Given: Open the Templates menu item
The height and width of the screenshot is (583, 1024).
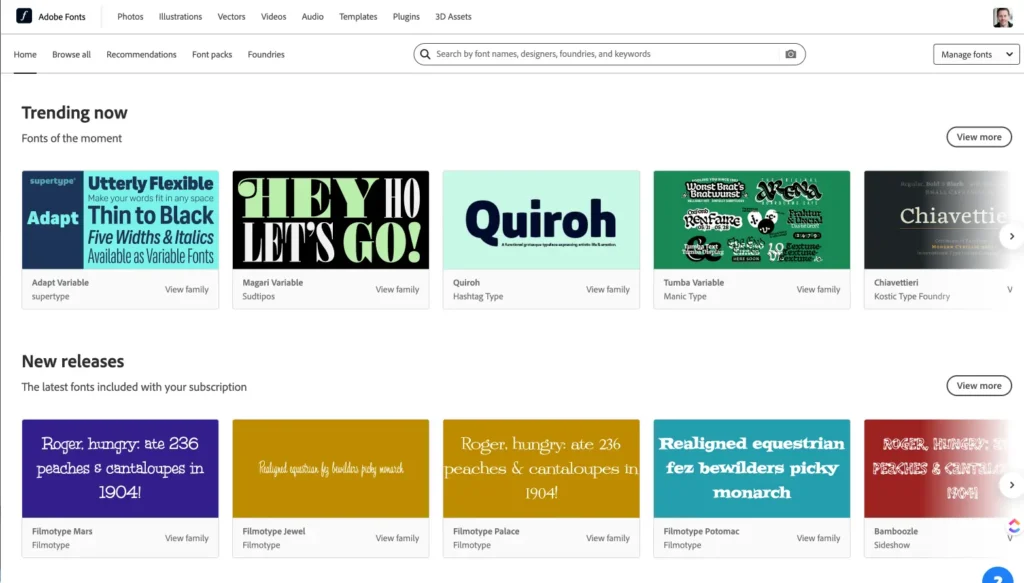Looking at the screenshot, I should [358, 16].
